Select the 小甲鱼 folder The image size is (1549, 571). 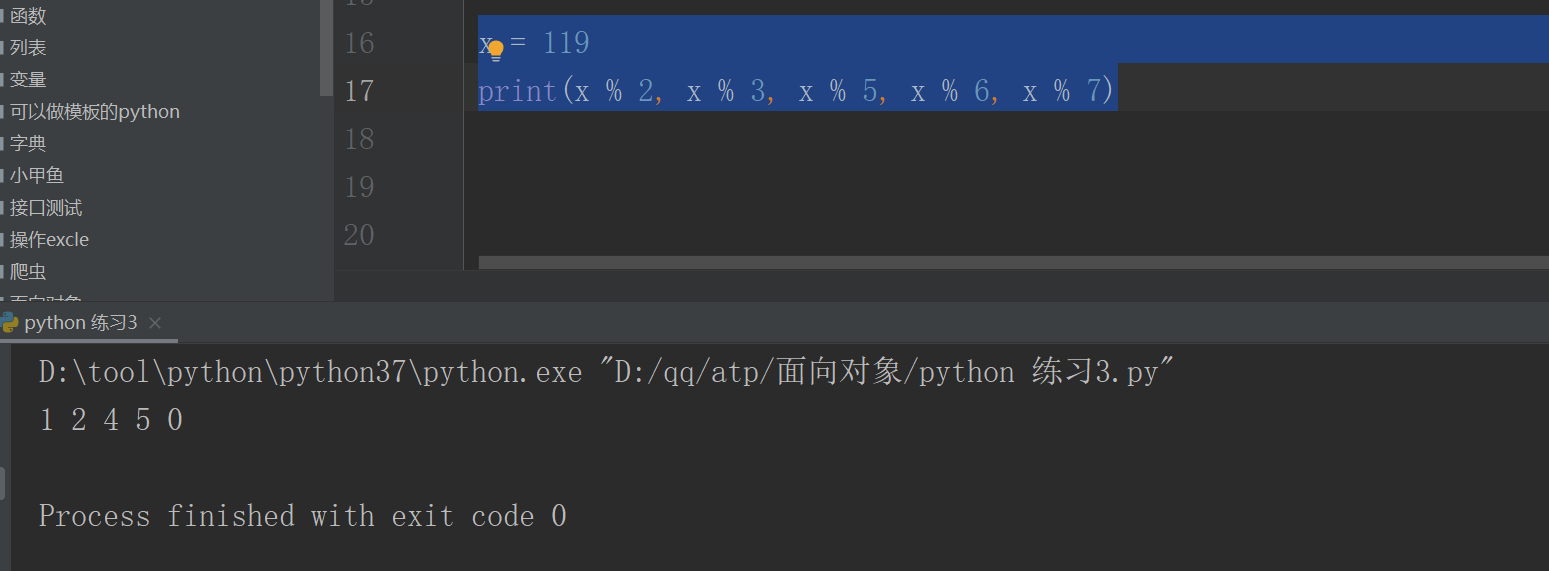(x=37, y=175)
